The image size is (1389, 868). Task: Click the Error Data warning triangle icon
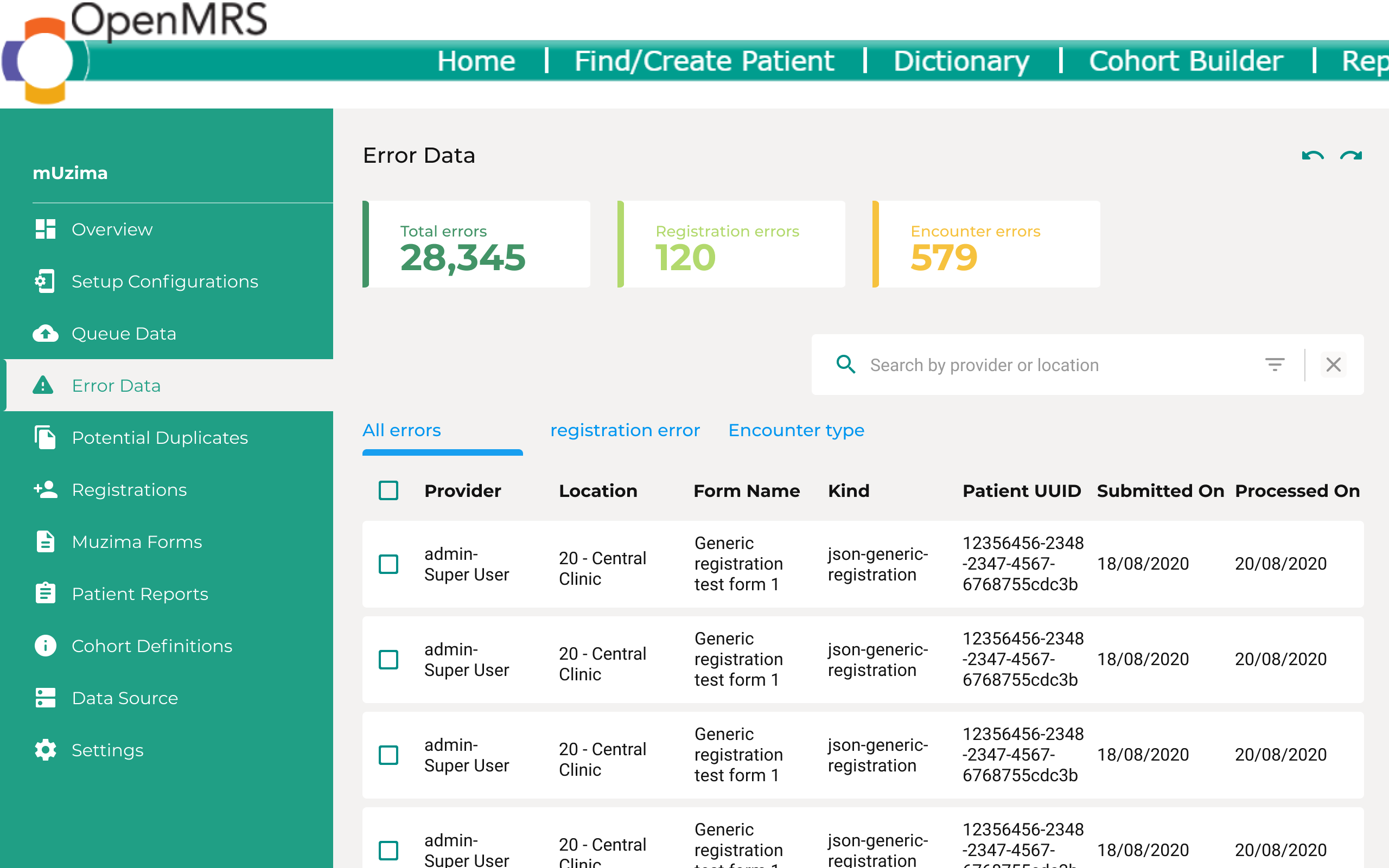tap(43, 385)
